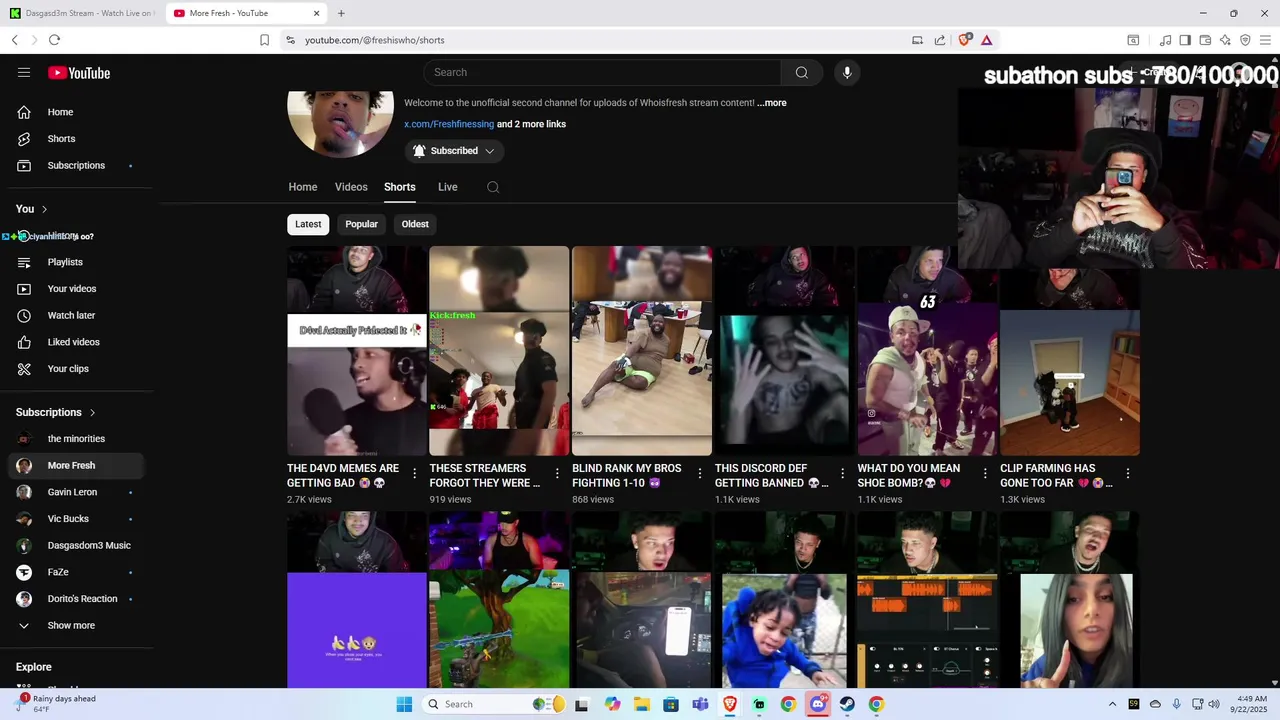Click the Windows Start button
The image size is (1280, 720).
click(x=404, y=704)
